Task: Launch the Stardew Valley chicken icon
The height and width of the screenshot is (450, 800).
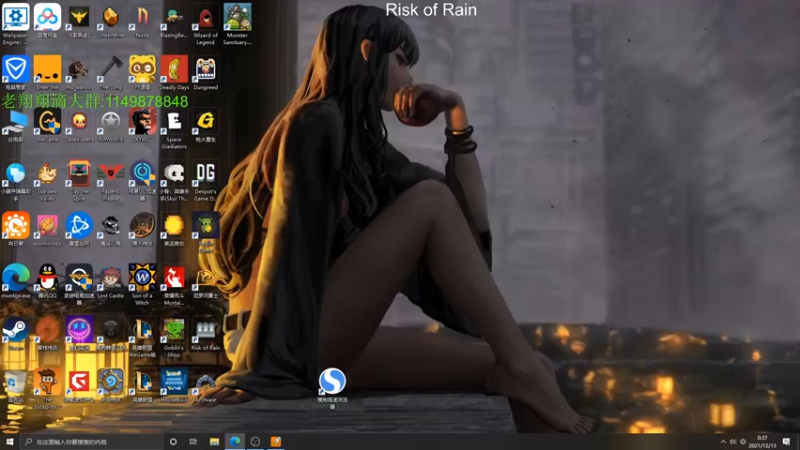Action: (x=47, y=181)
